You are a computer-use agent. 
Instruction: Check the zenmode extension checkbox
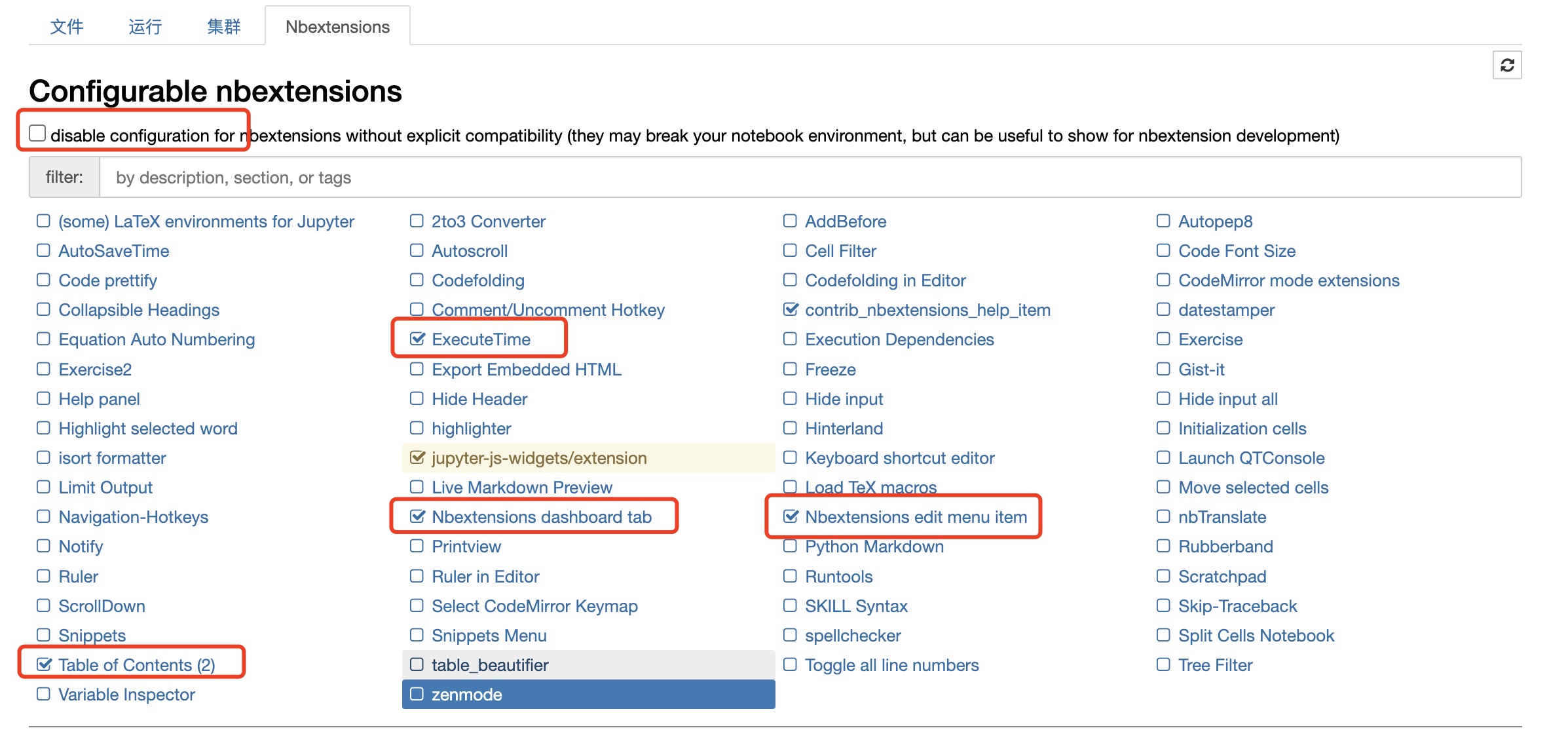point(417,694)
